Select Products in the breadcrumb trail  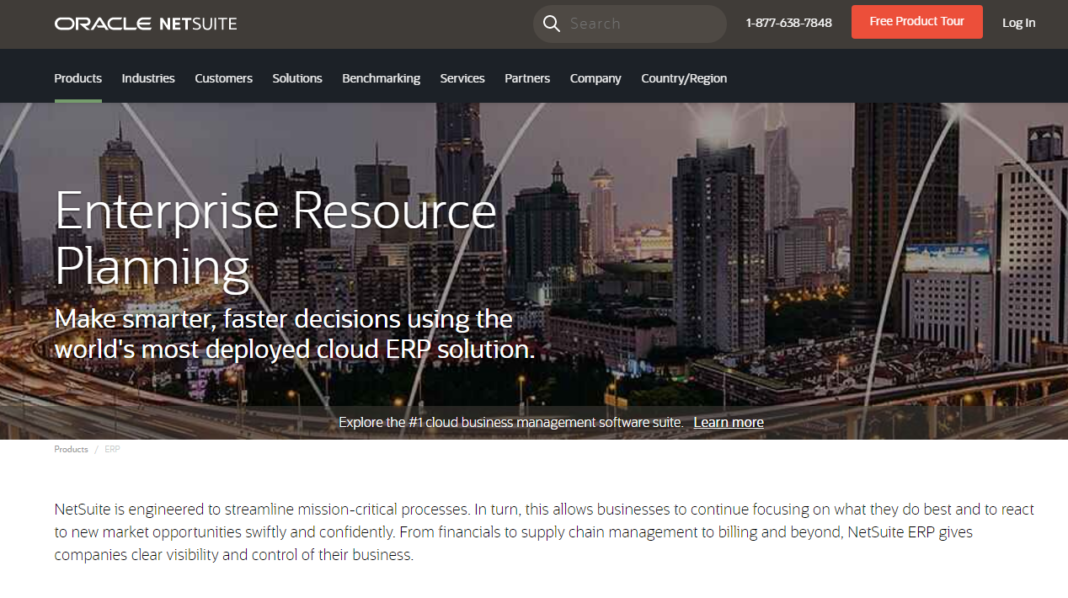tap(70, 449)
